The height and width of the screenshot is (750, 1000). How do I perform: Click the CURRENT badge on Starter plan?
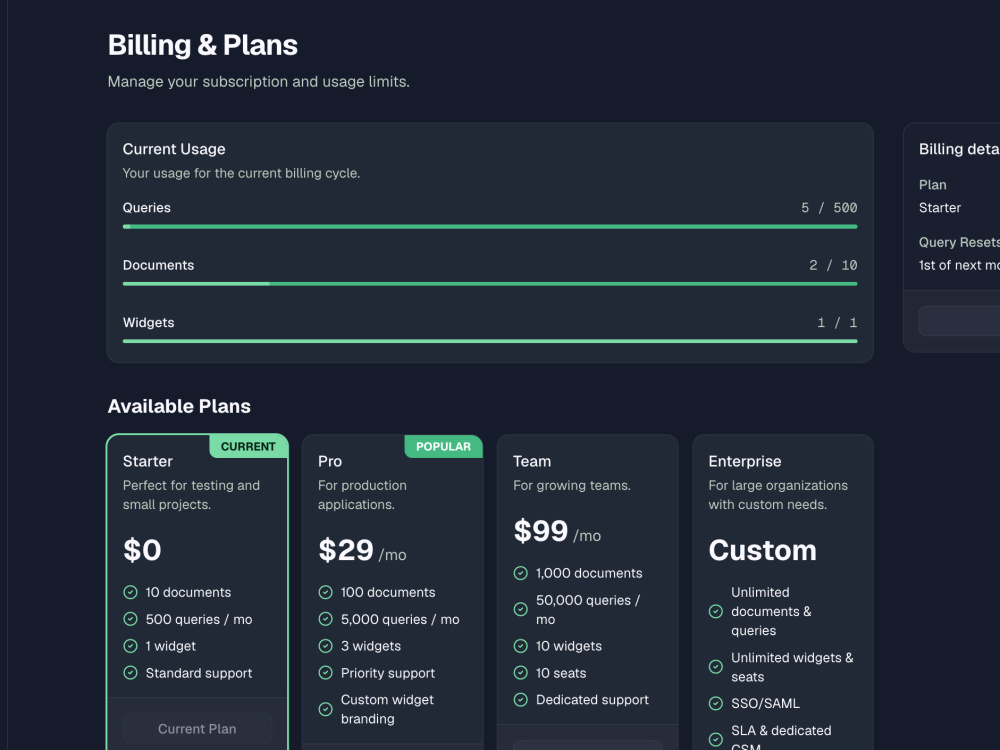click(248, 446)
